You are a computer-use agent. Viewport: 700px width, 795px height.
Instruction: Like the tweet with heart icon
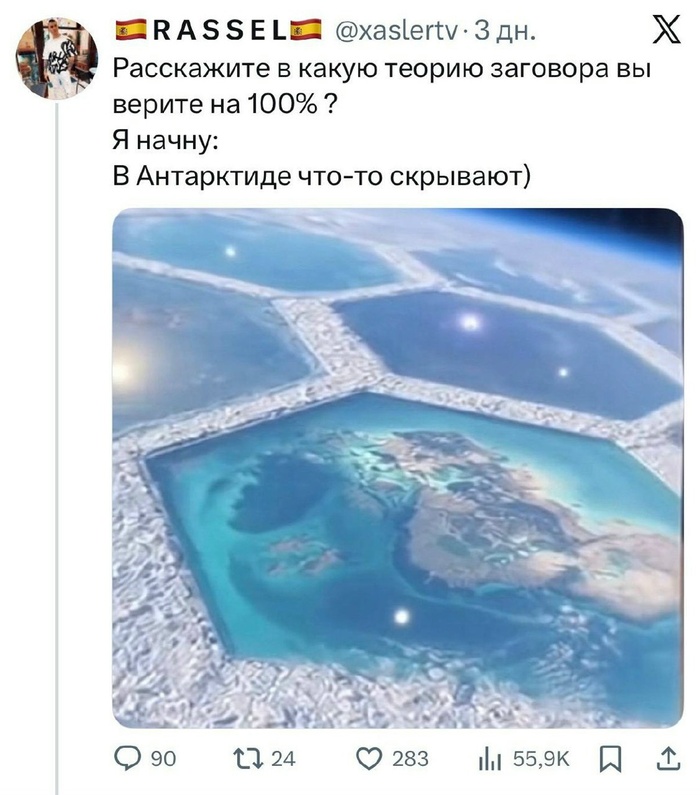pos(370,759)
